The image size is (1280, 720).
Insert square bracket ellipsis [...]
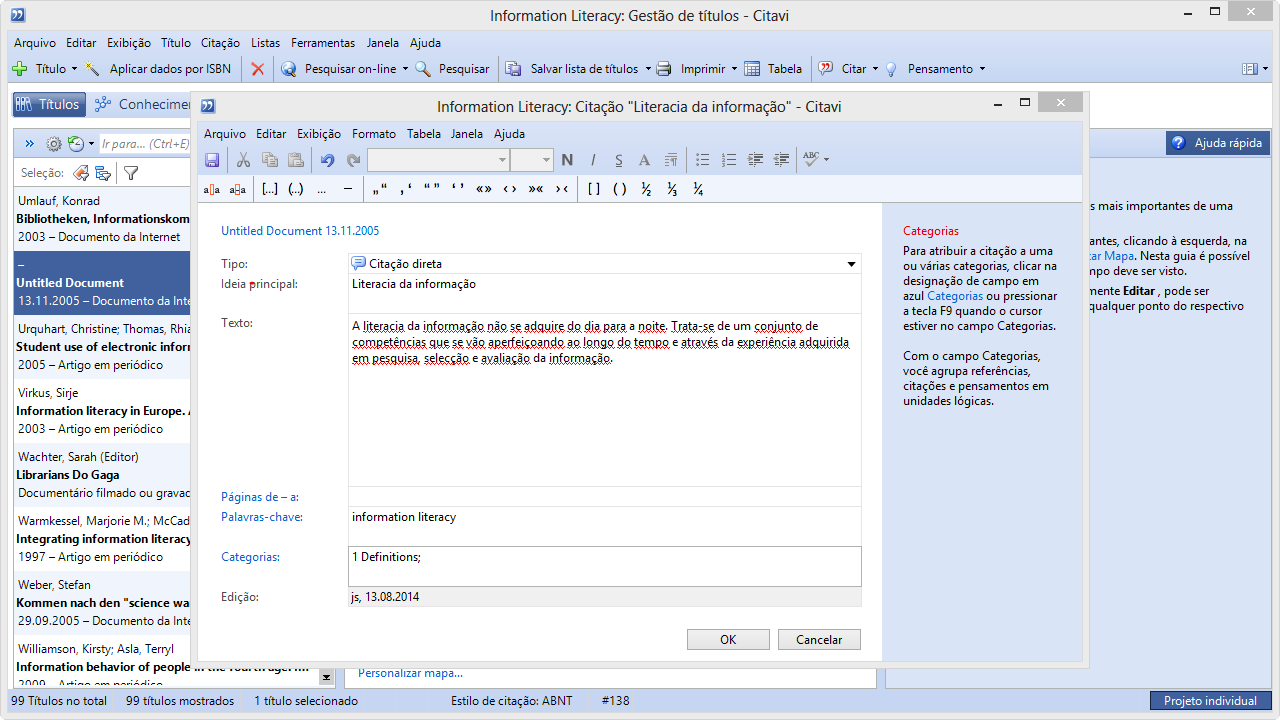(x=270, y=189)
